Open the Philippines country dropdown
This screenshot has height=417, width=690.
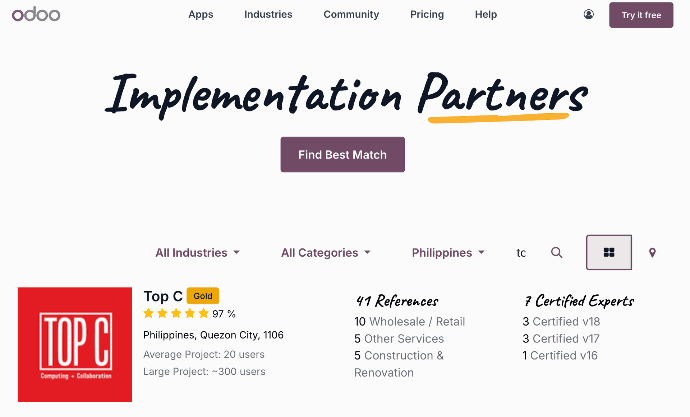click(448, 253)
